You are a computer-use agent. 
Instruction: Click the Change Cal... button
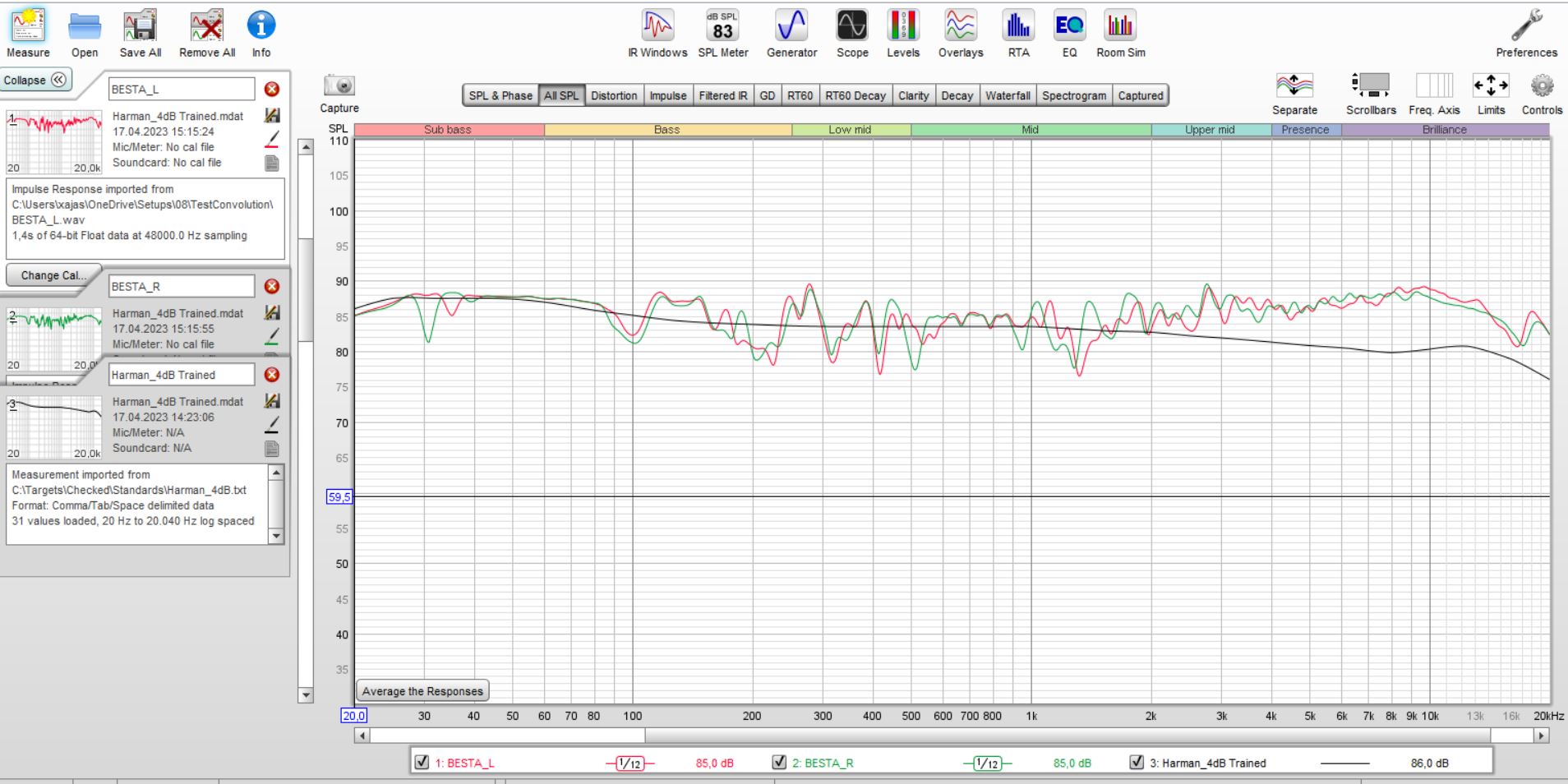pos(53,275)
